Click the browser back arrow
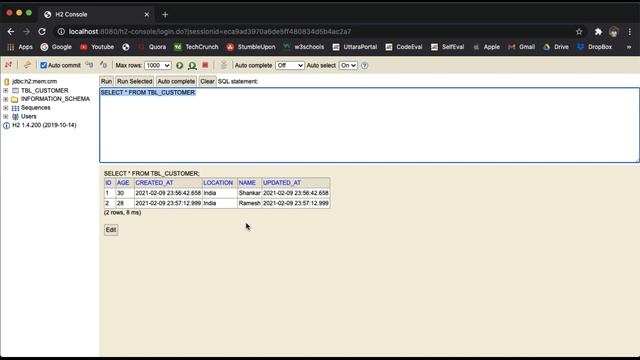Viewport: 640px width, 360px height. (11, 31)
